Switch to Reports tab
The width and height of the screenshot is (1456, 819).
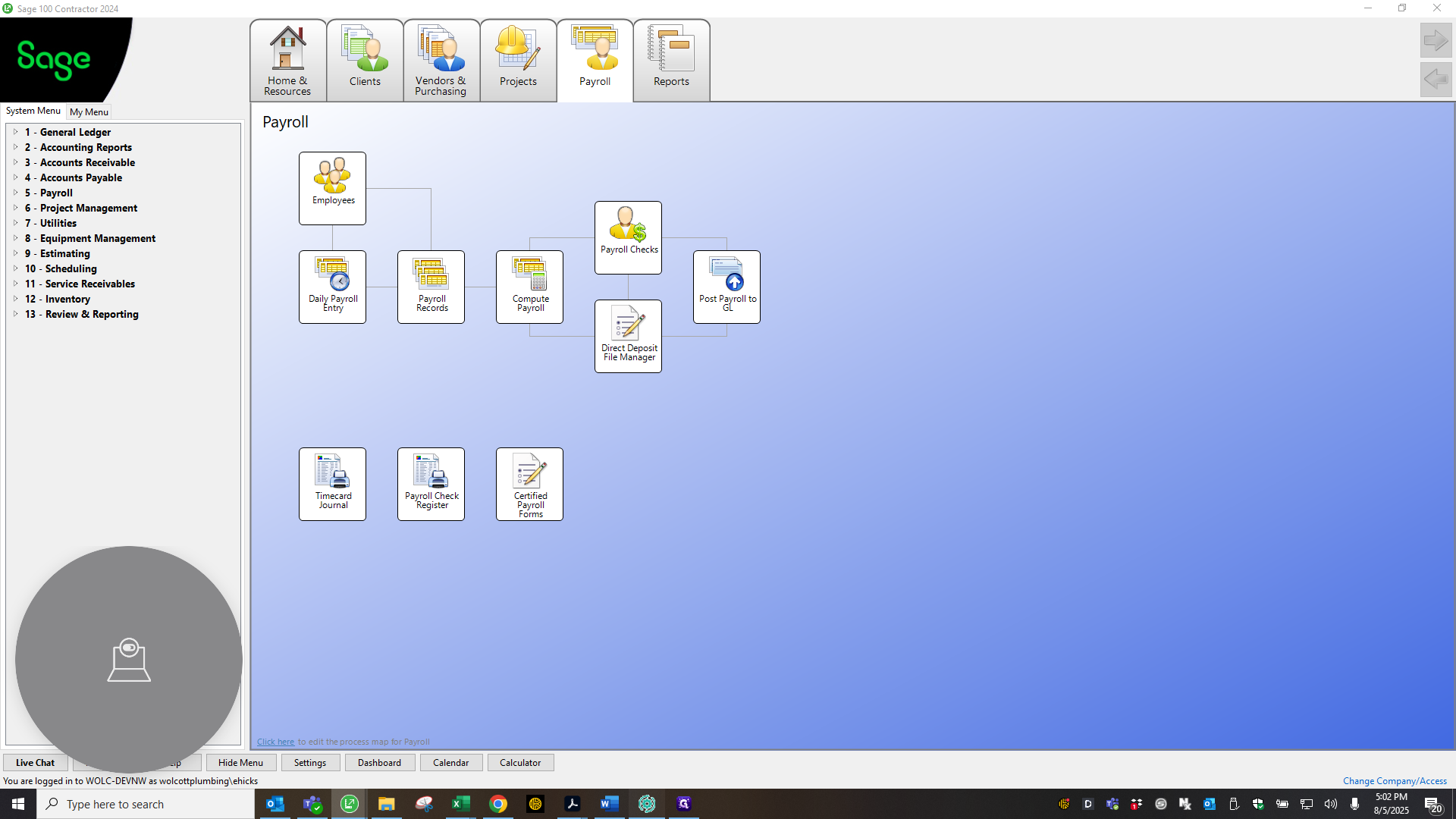click(x=671, y=61)
